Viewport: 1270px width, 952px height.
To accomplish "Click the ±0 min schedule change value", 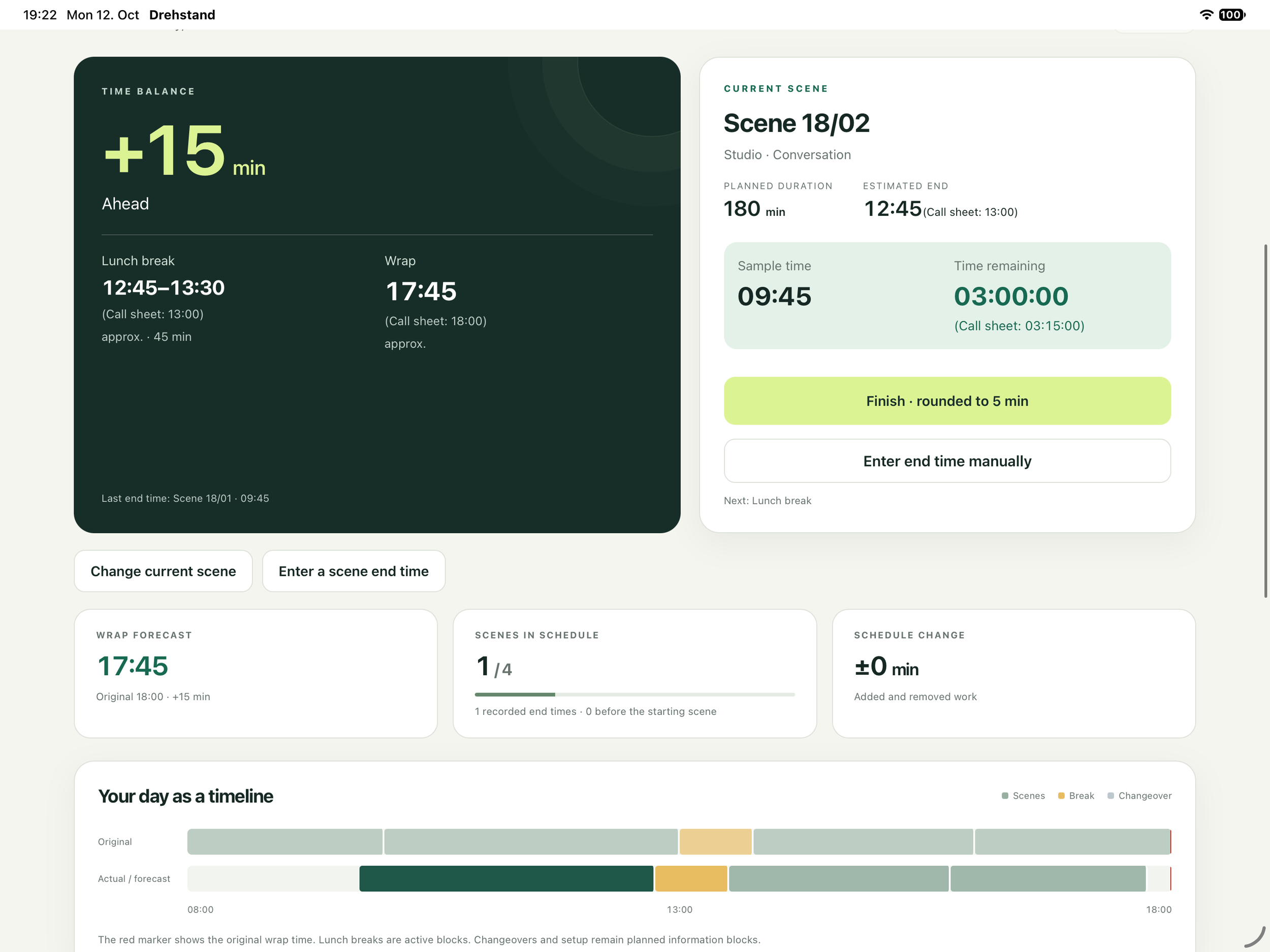I will pos(886,666).
